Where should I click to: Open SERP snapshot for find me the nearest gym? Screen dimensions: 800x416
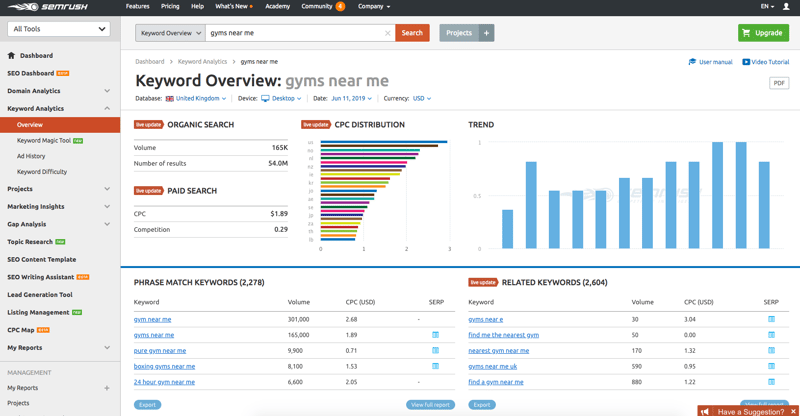coord(771,335)
